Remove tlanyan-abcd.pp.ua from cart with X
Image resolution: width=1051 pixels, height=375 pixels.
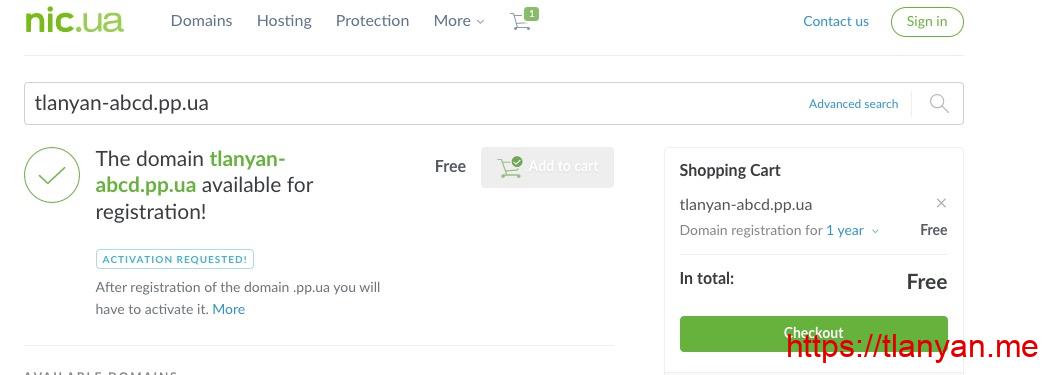click(x=941, y=203)
